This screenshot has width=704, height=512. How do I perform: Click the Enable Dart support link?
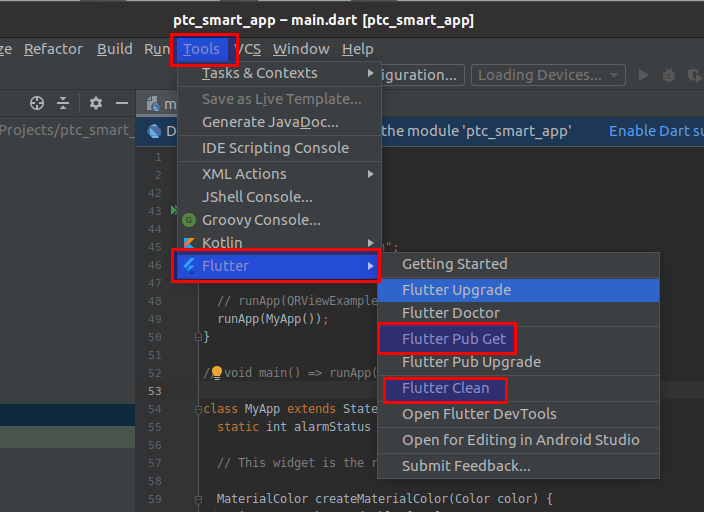click(x=656, y=131)
